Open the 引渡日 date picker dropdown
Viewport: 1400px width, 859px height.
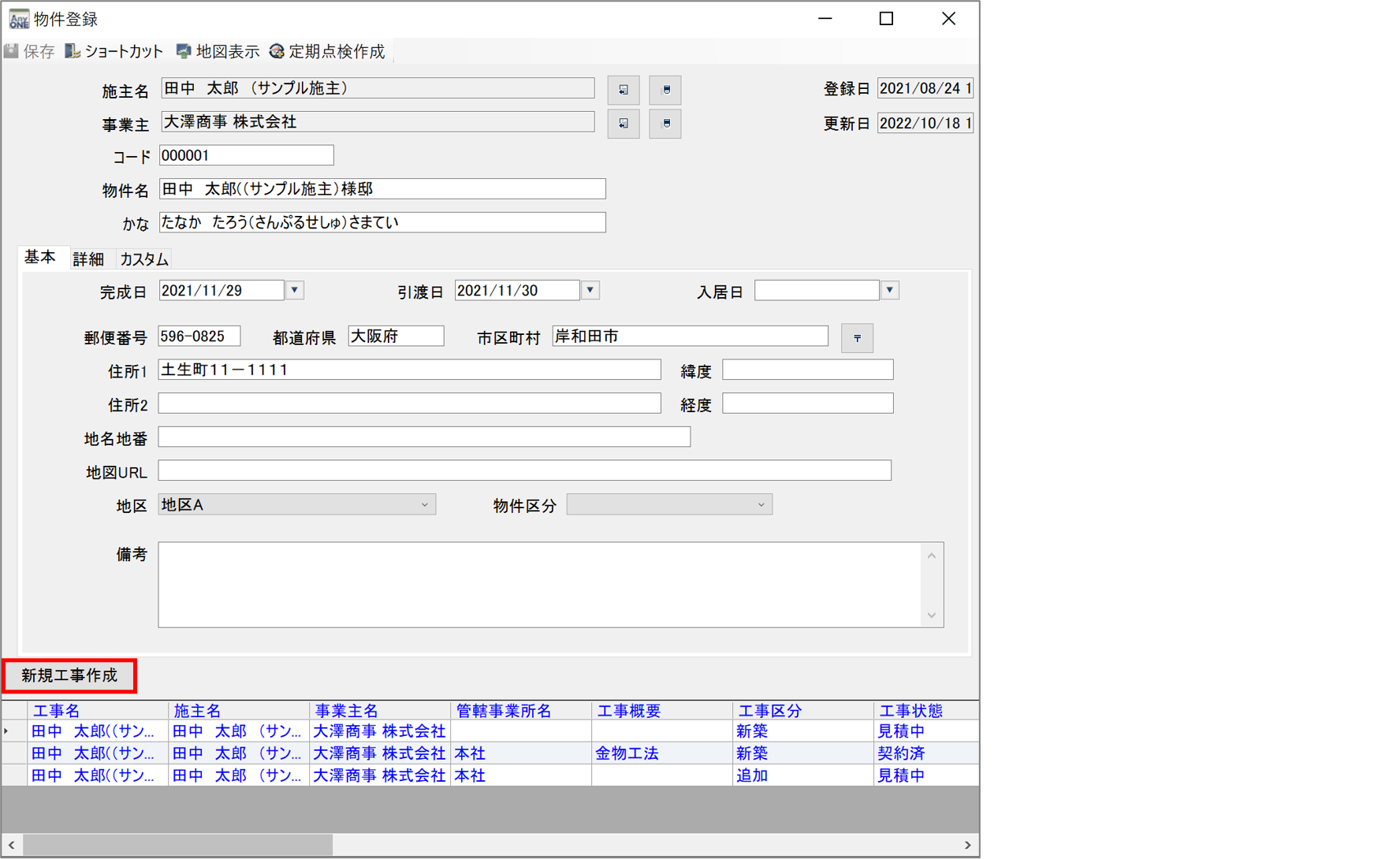click(x=590, y=291)
